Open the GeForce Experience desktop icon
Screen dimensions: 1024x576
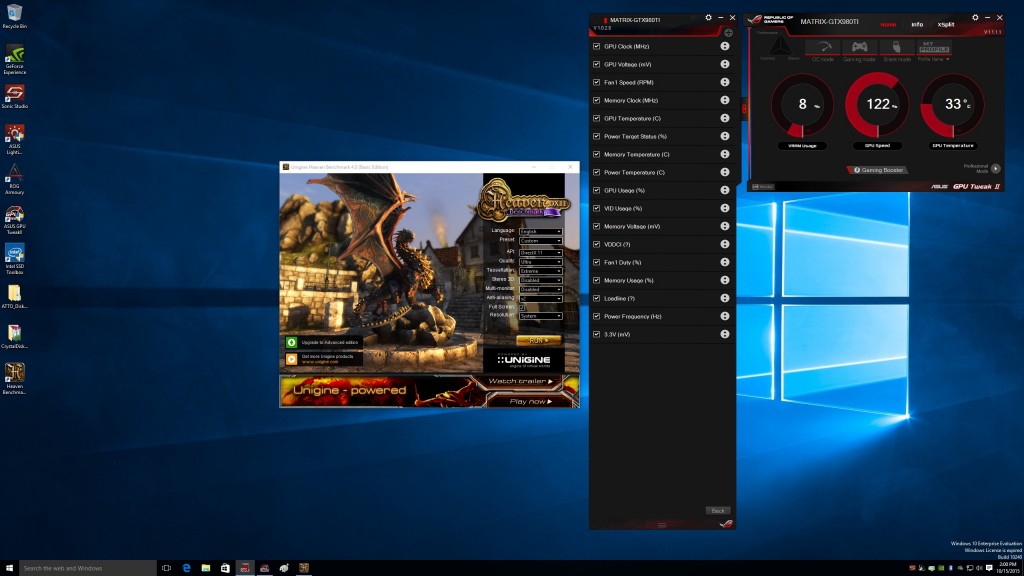(x=14, y=59)
